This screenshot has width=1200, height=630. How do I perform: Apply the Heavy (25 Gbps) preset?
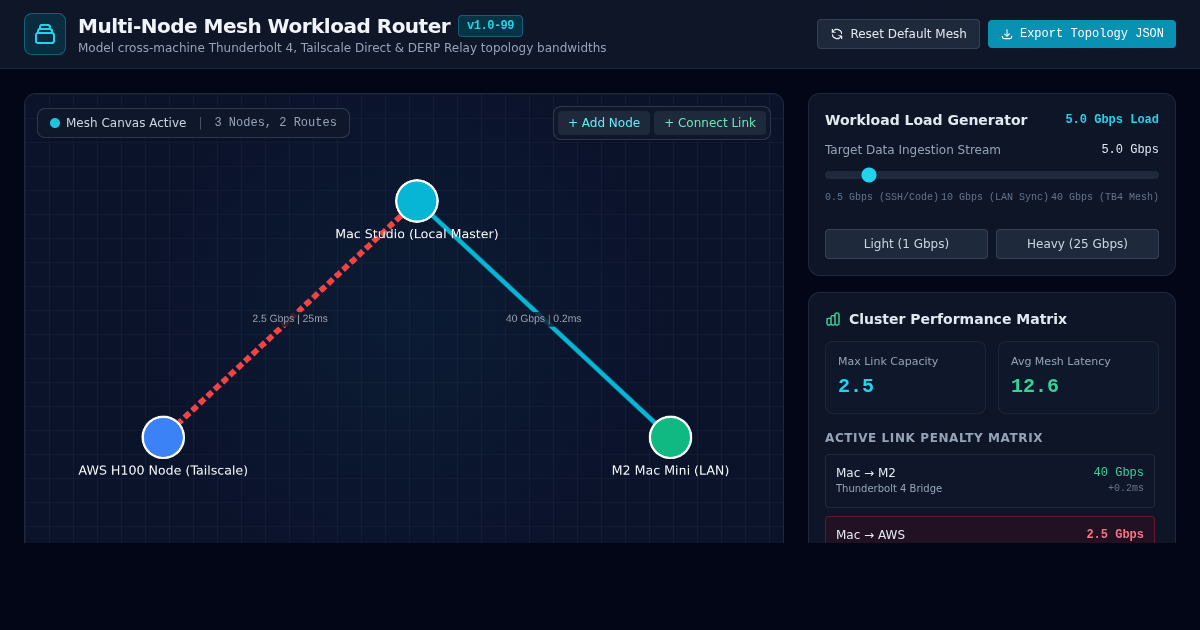[x=1077, y=244]
